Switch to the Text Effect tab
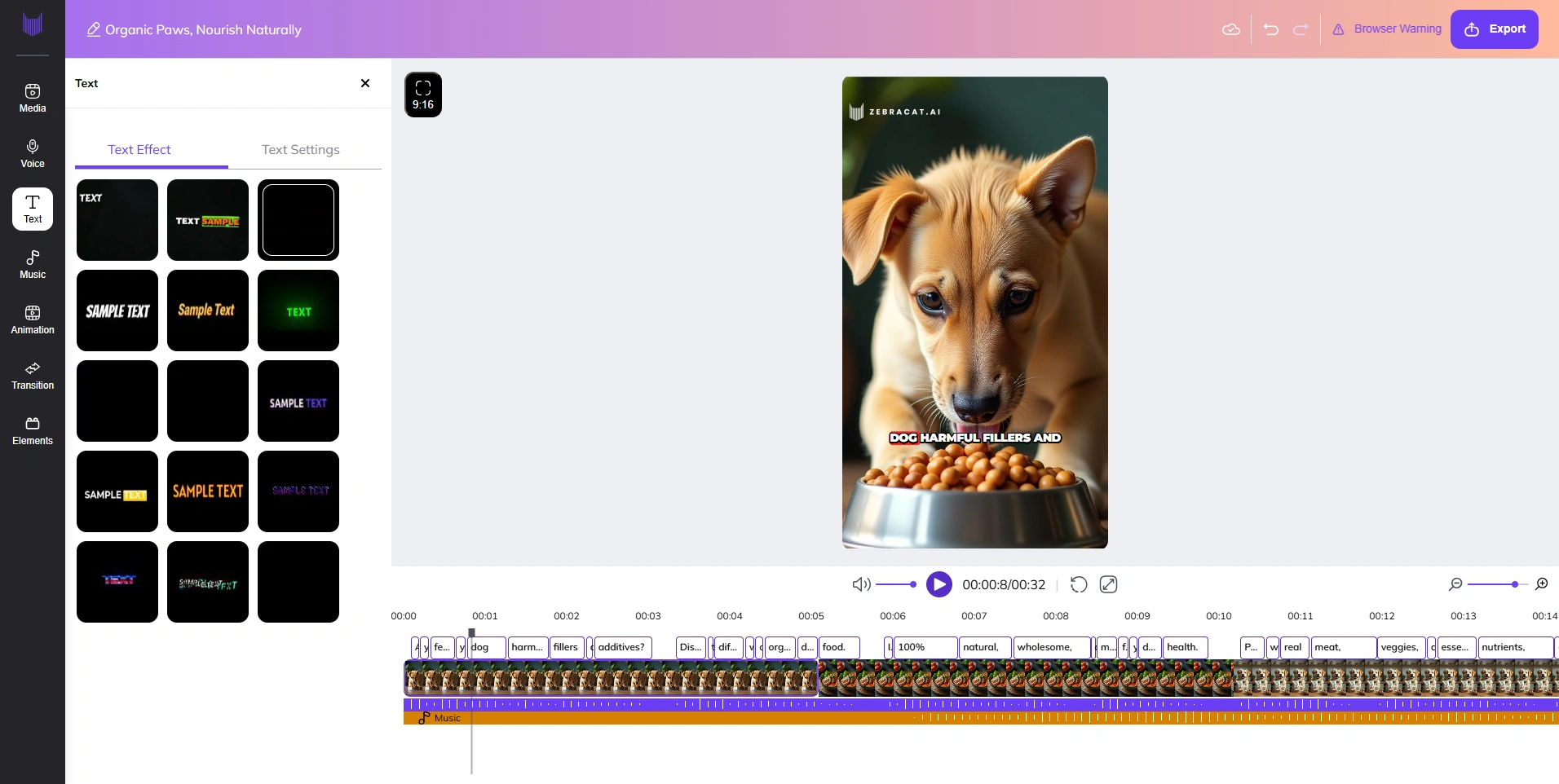The height and width of the screenshot is (784, 1559). click(x=139, y=150)
